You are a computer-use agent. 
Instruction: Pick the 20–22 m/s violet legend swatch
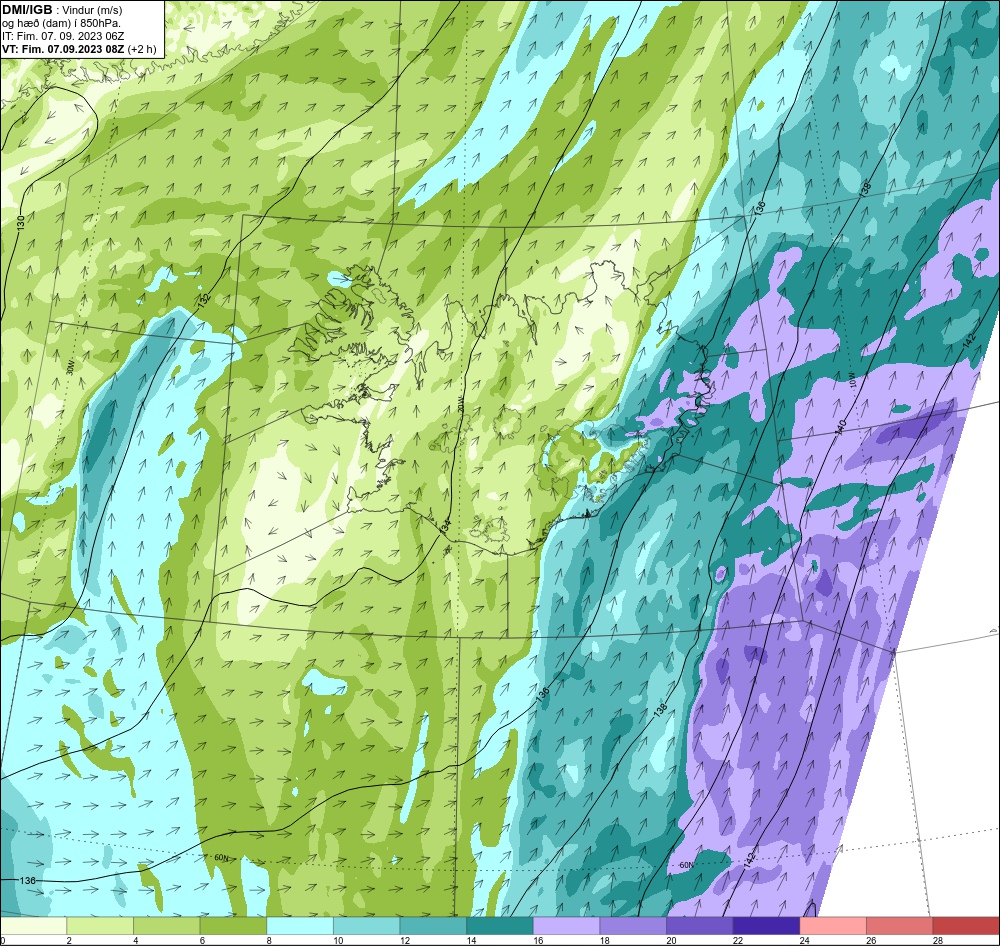[700, 926]
